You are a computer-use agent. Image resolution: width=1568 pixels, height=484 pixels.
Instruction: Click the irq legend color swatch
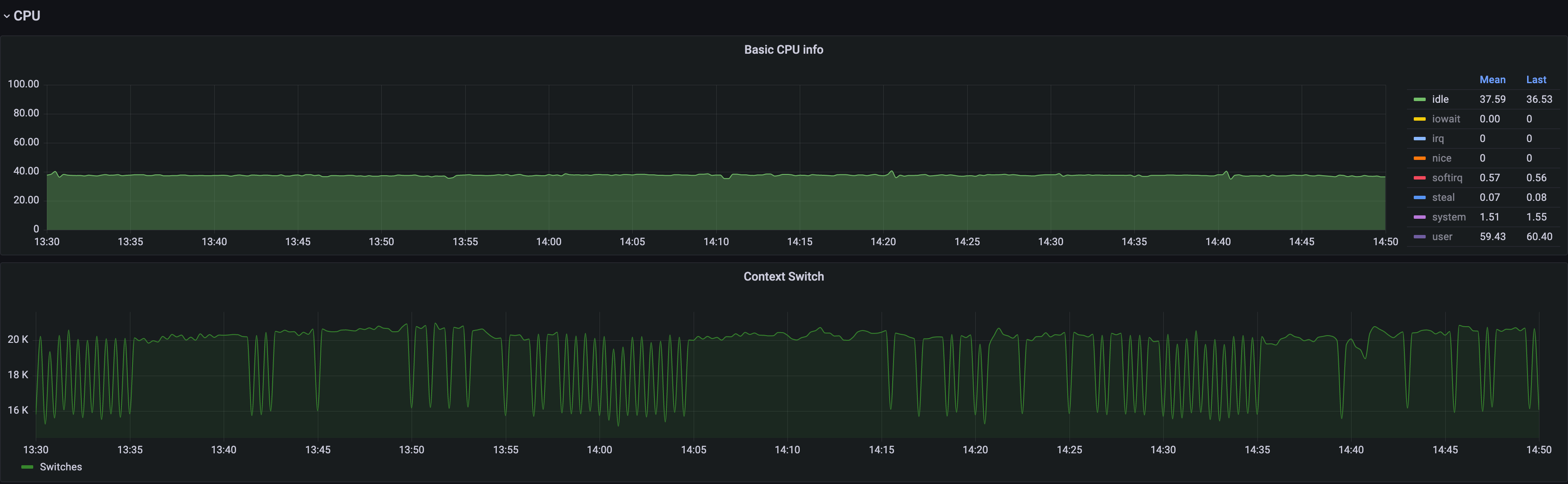tap(1419, 138)
